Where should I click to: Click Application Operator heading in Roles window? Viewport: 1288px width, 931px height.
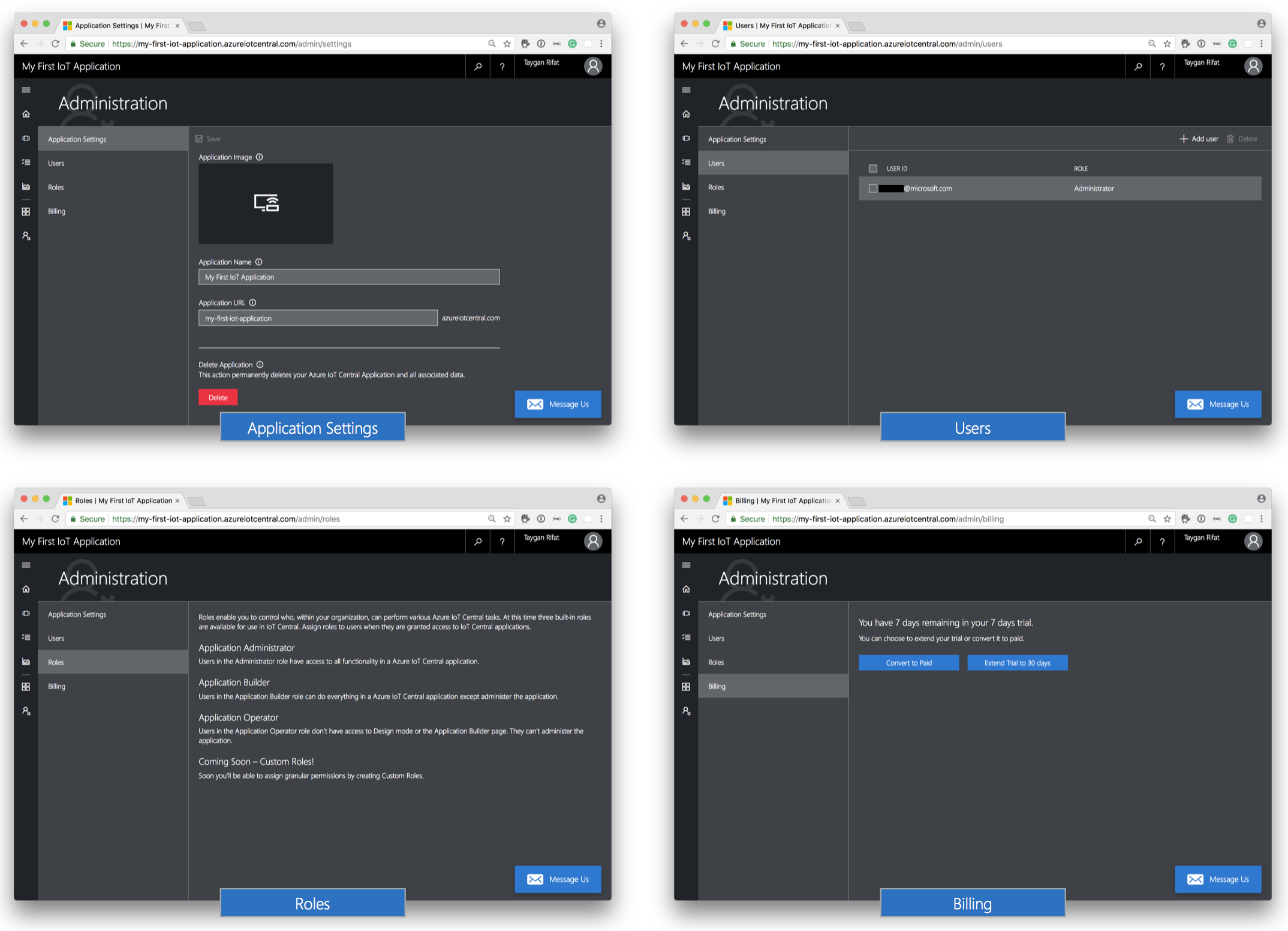238,717
